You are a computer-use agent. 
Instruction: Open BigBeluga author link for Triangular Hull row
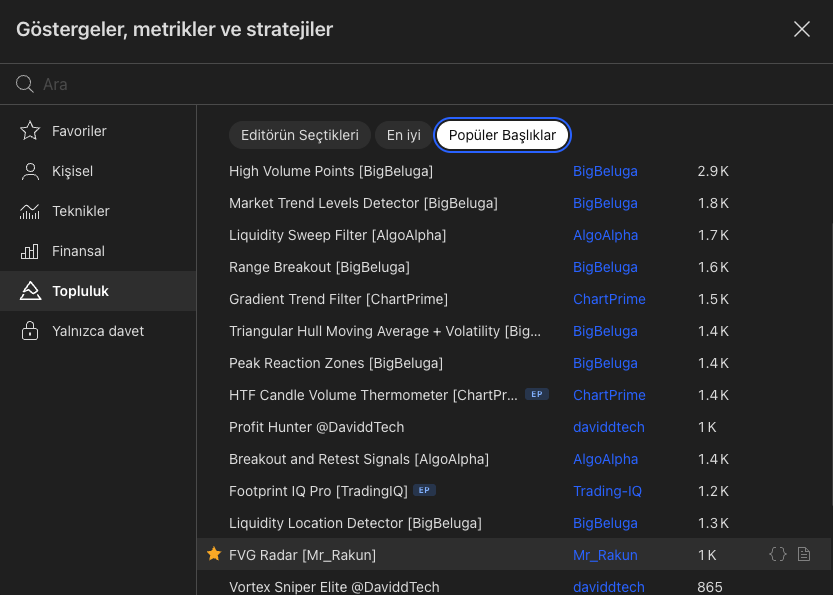pyautogui.click(x=605, y=331)
